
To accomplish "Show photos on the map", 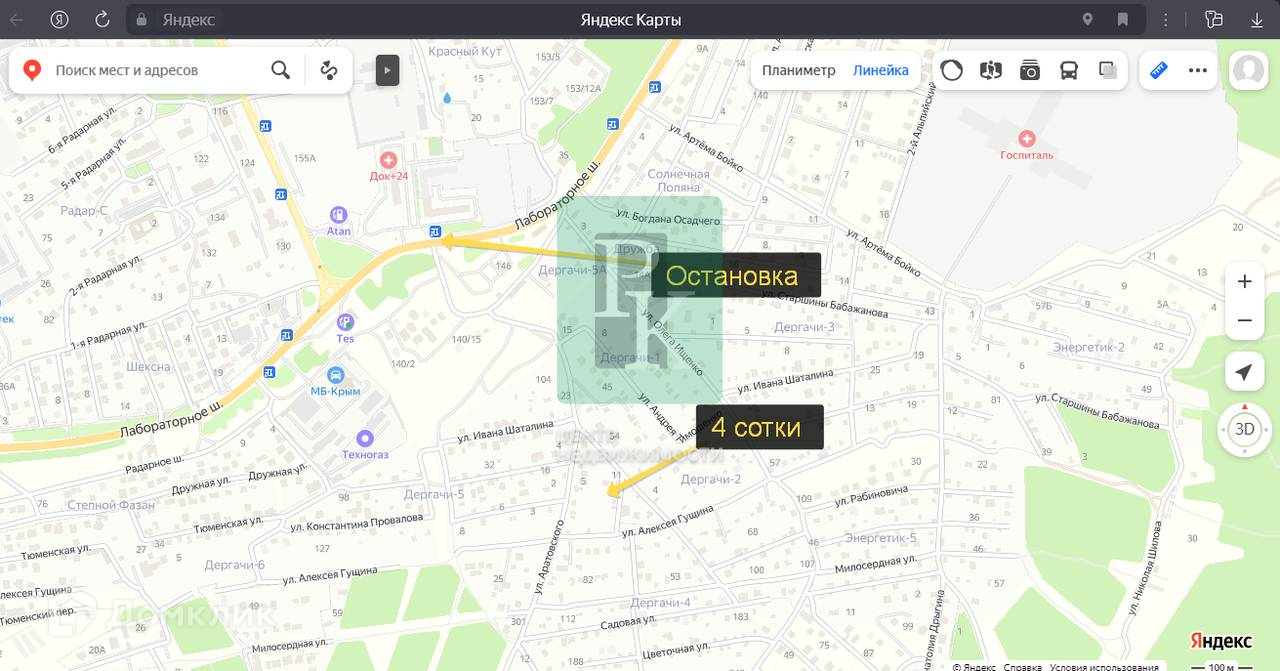I will tap(1030, 70).
